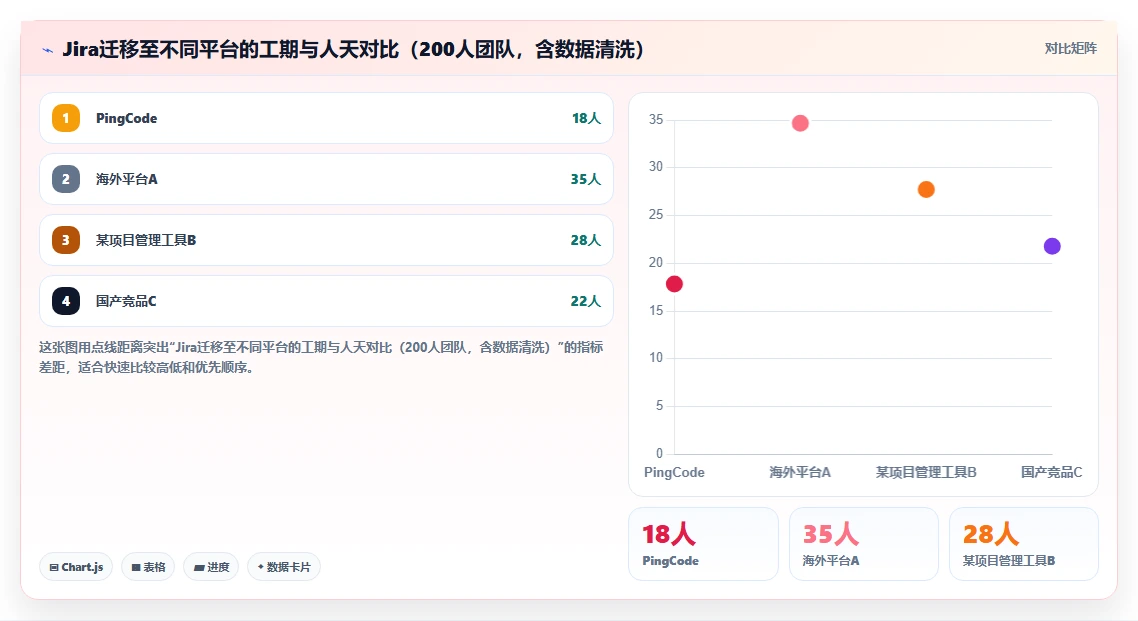Click the 18人 PingCode data card
Viewport: 1138px width, 621px height.
click(703, 544)
